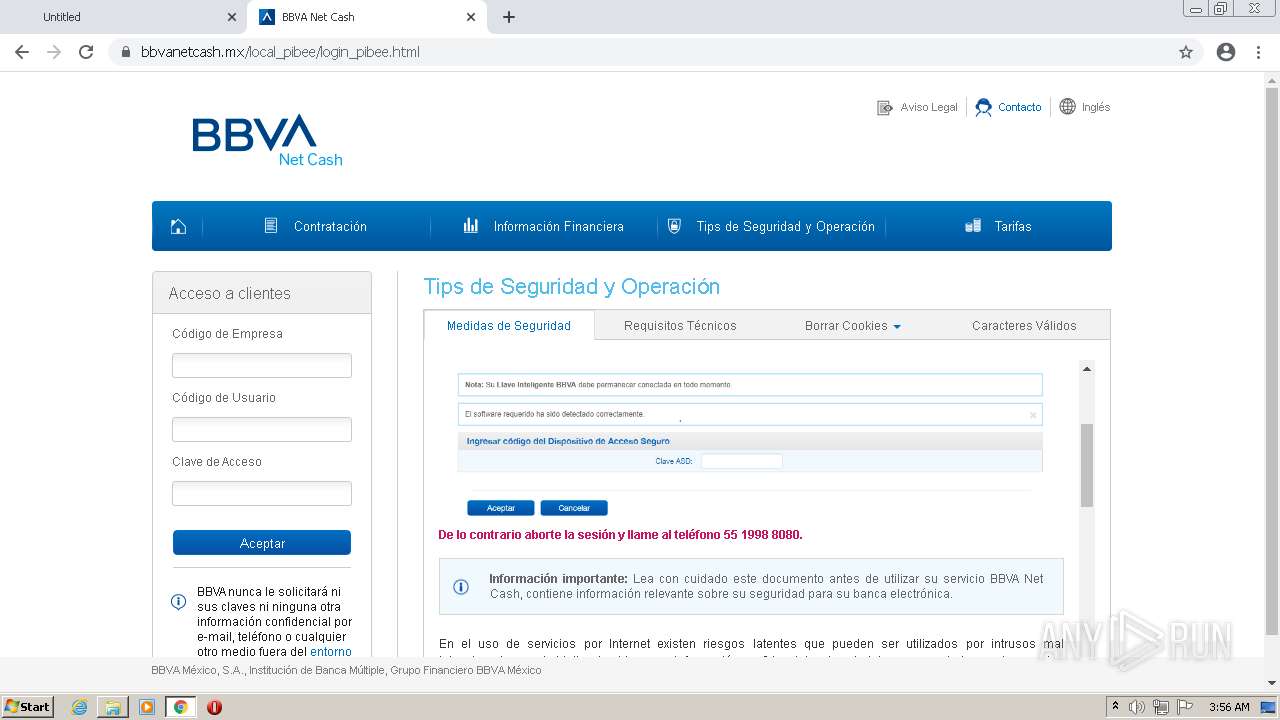Switch language to Inglés
Screen dimensions: 1280x720
pos(1096,107)
